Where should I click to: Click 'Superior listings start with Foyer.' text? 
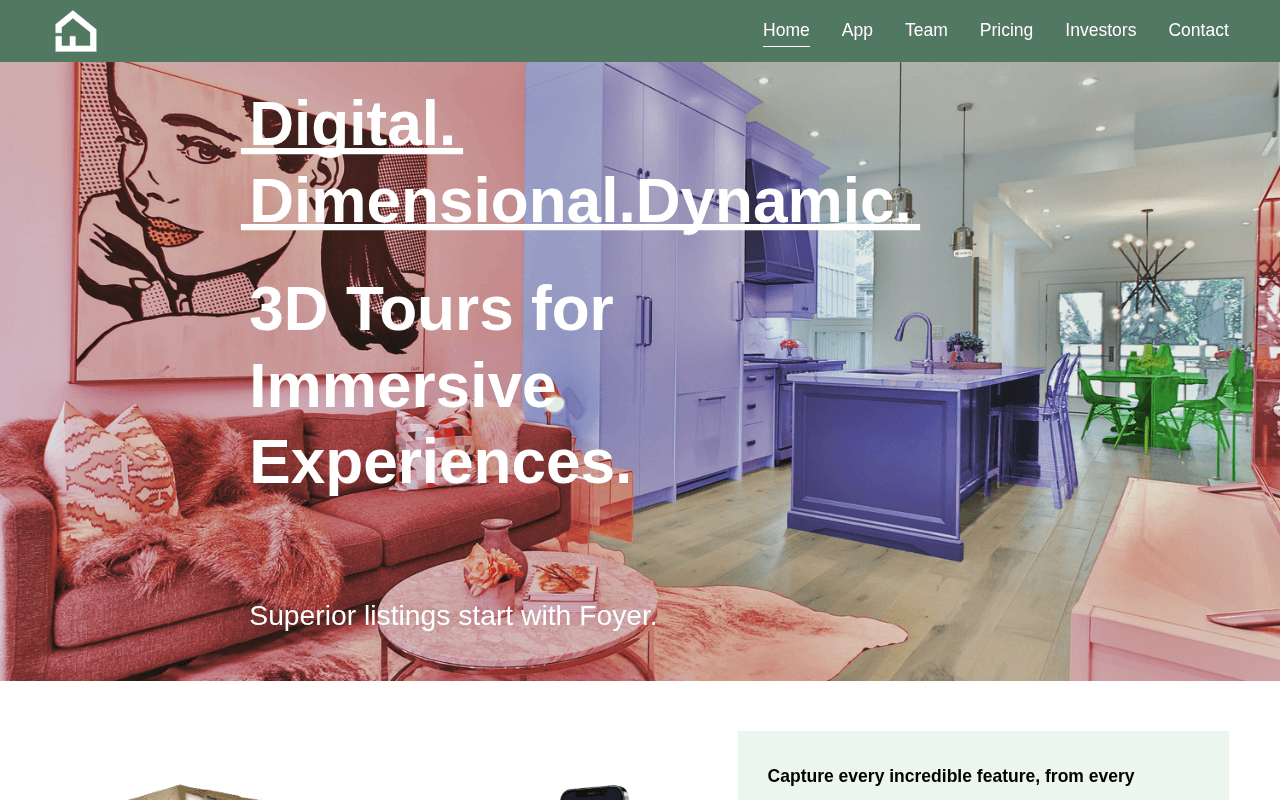coord(453,616)
